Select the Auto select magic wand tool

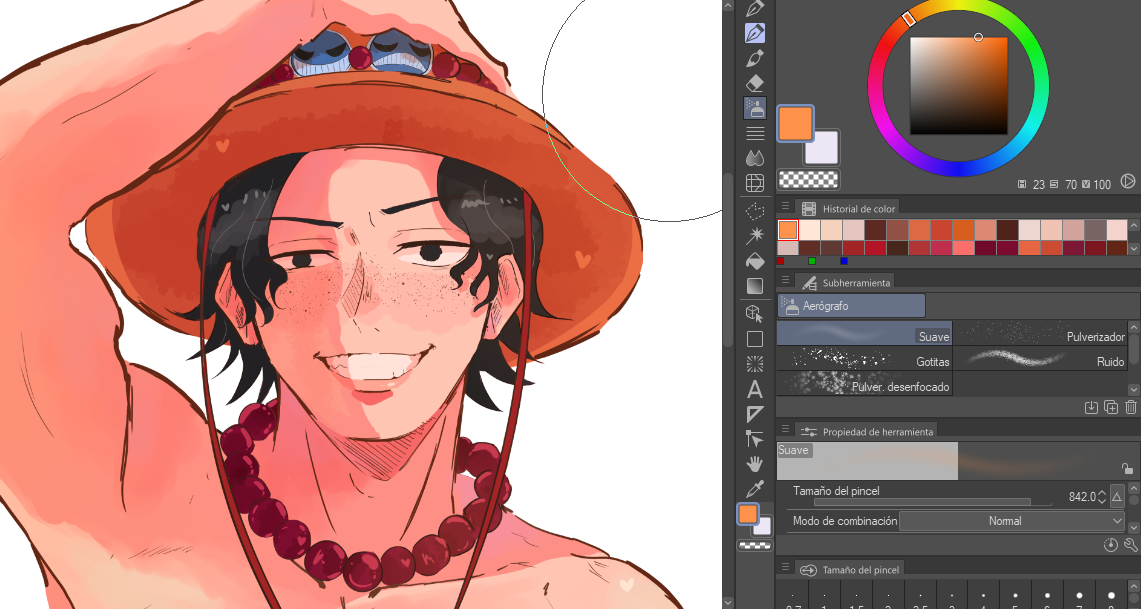[755, 236]
